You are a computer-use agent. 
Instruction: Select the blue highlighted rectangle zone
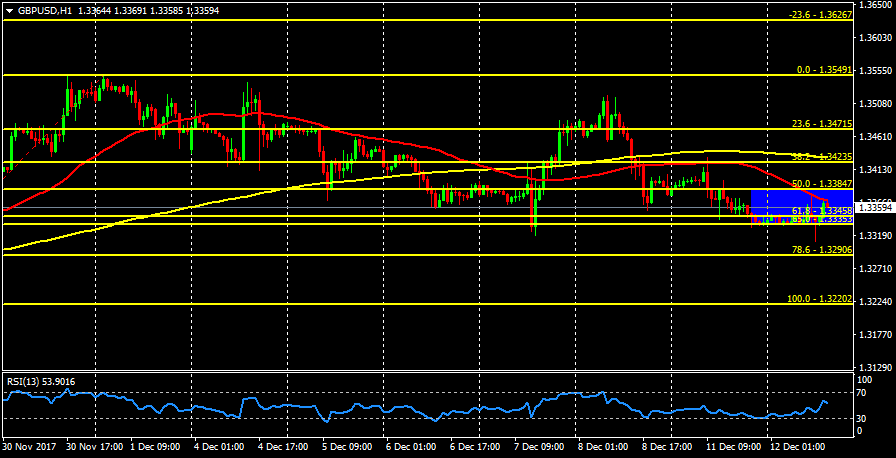coord(785,204)
